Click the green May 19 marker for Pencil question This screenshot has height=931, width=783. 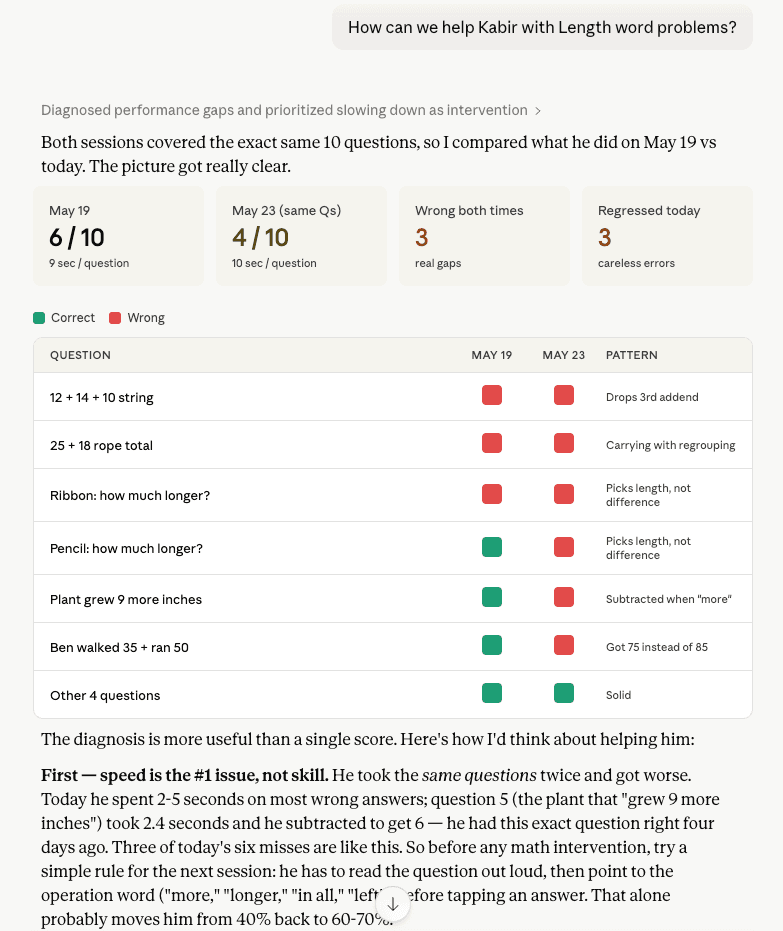click(x=492, y=547)
